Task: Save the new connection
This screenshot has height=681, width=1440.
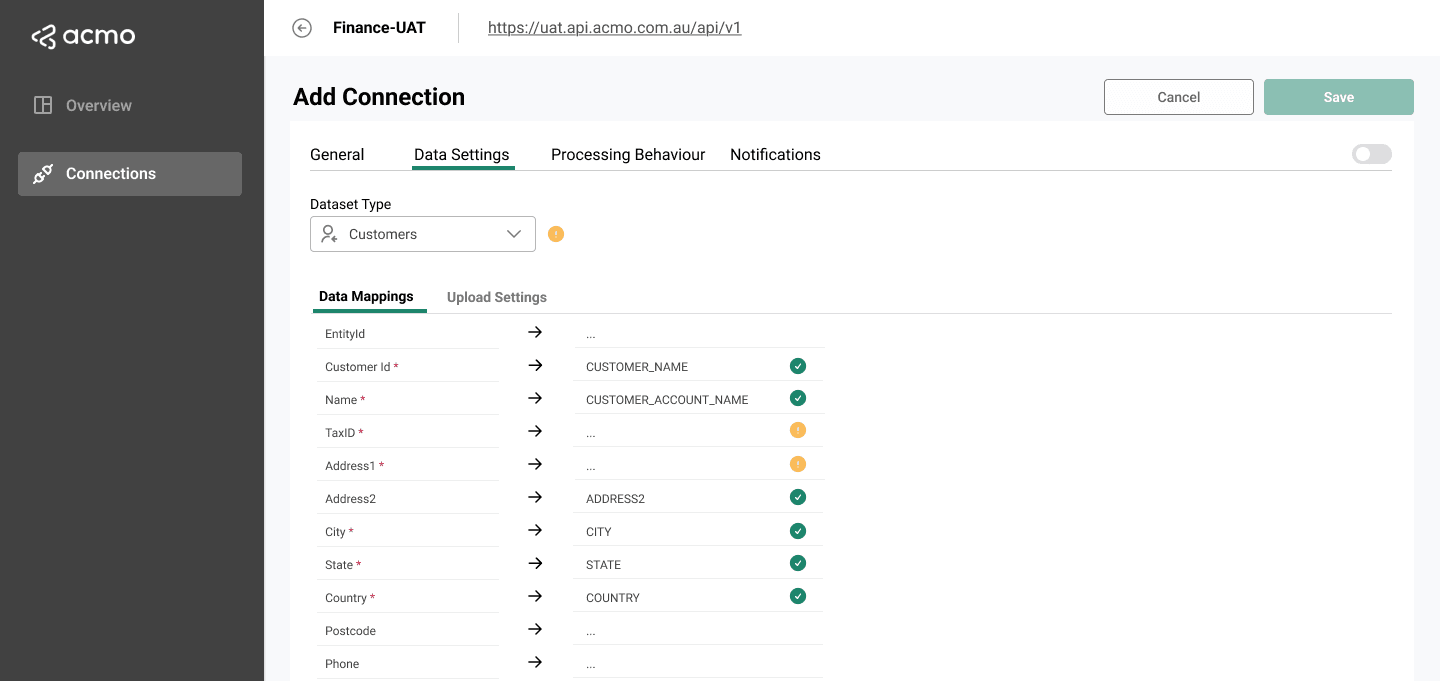Action: tap(1338, 97)
